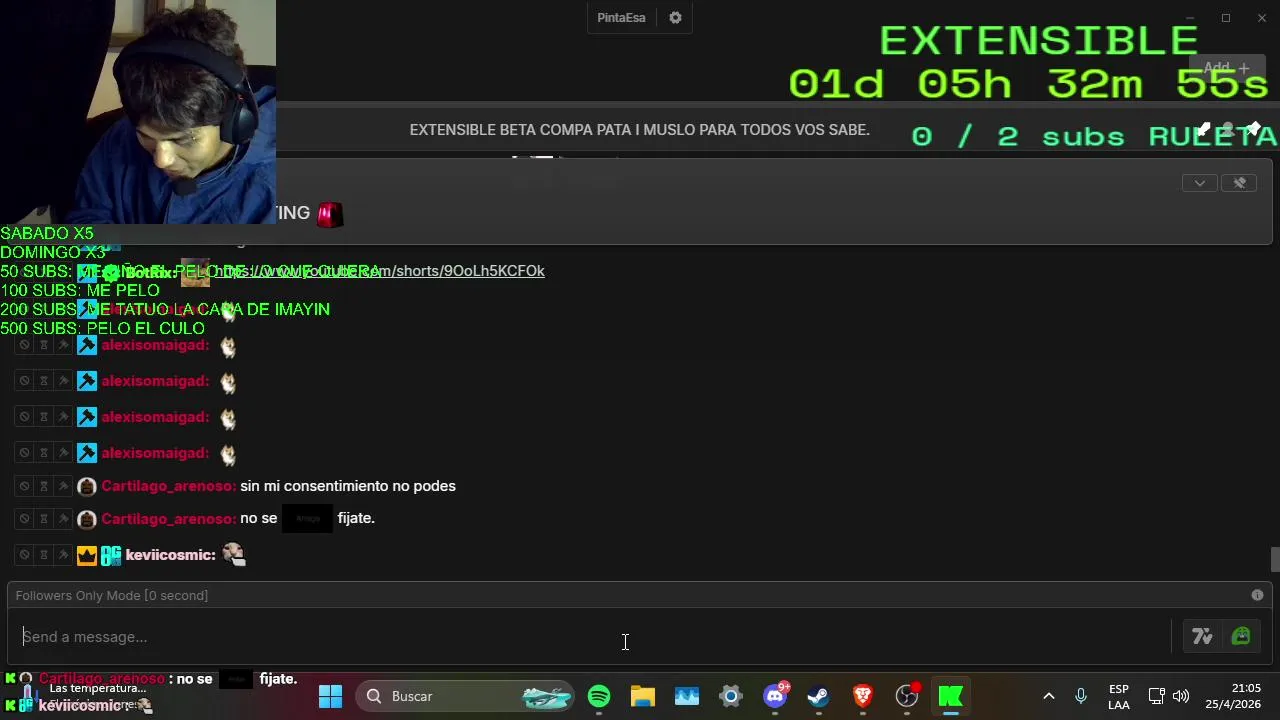Click the Followers Only Mode info icon
Viewport: 1280px width, 720px height.
coord(1257,595)
